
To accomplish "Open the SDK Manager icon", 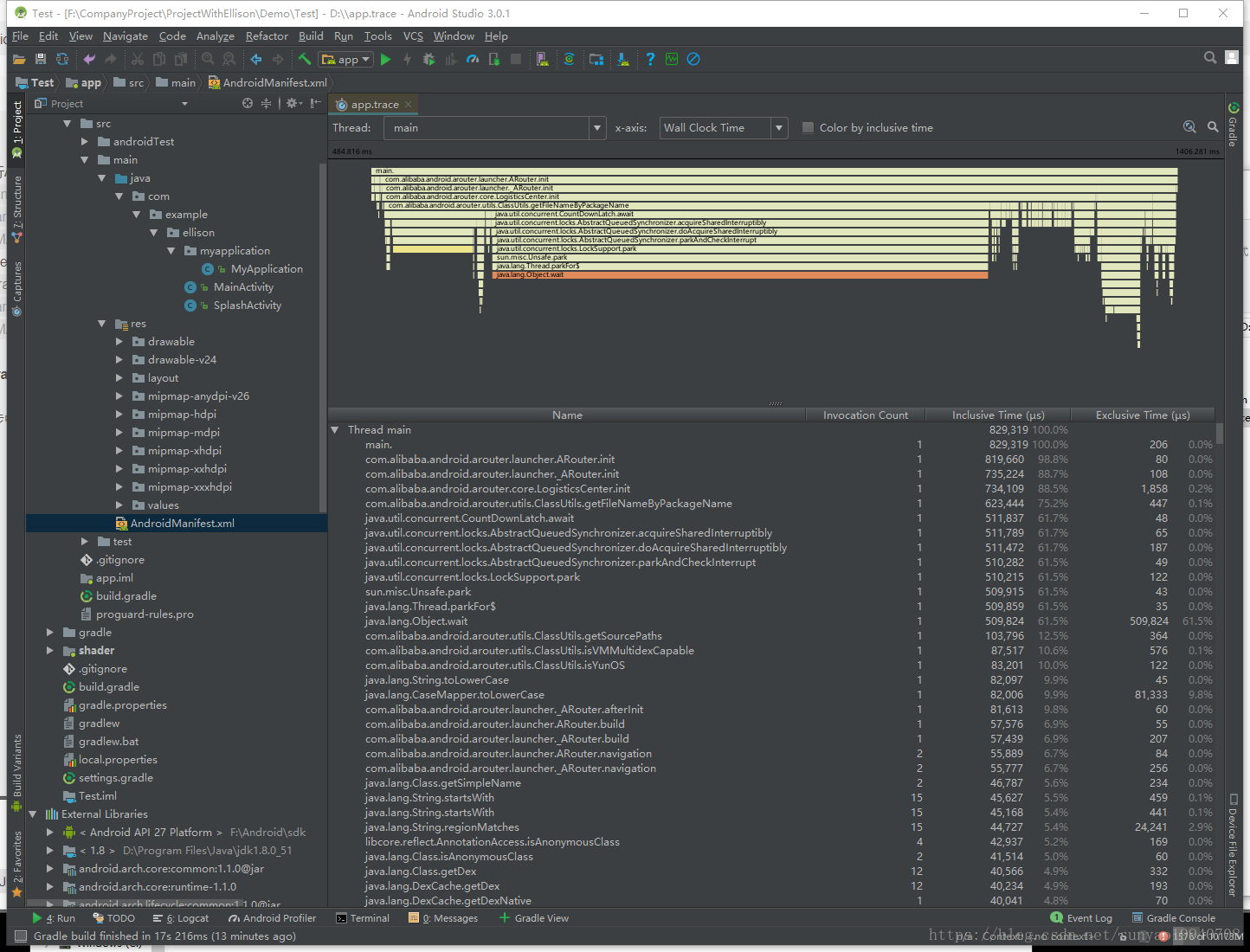I will [623, 59].
